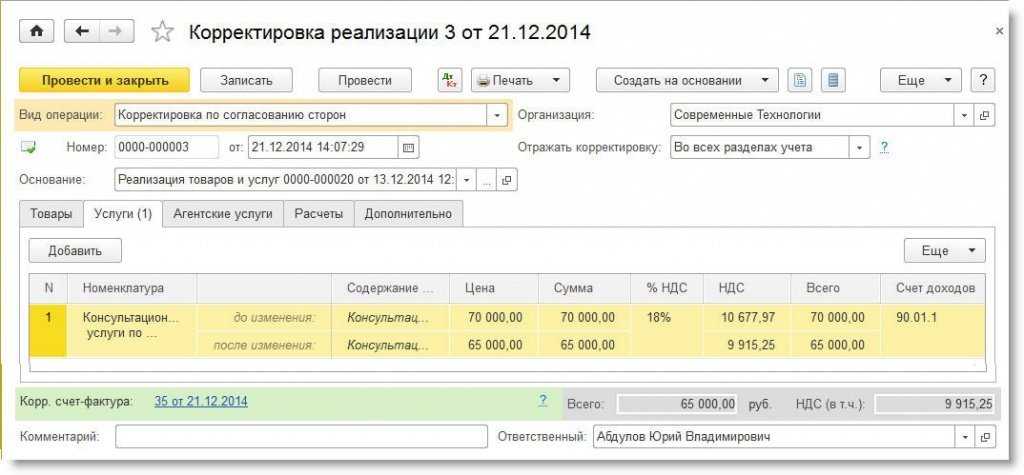Click the list icon next to report icon
The image size is (1024, 475).
coord(834,81)
